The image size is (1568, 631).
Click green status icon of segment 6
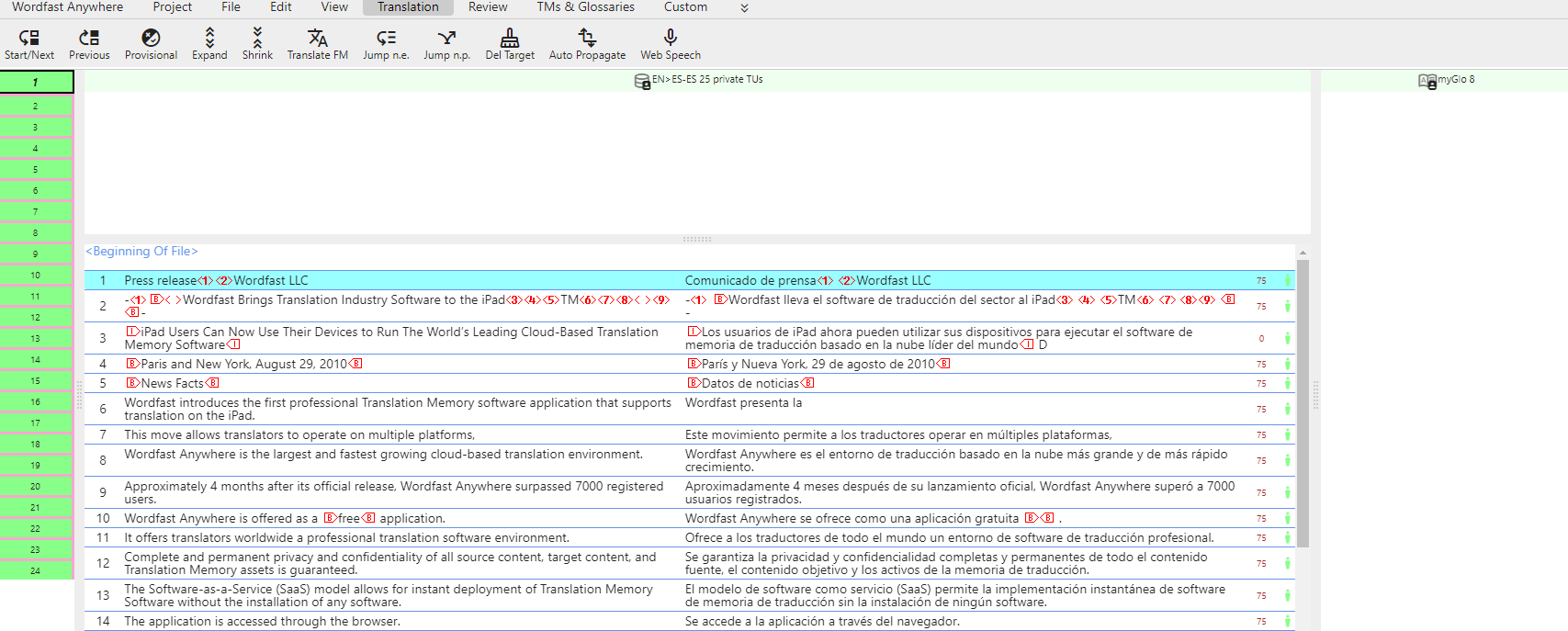pyautogui.click(x=1287, y=409)
